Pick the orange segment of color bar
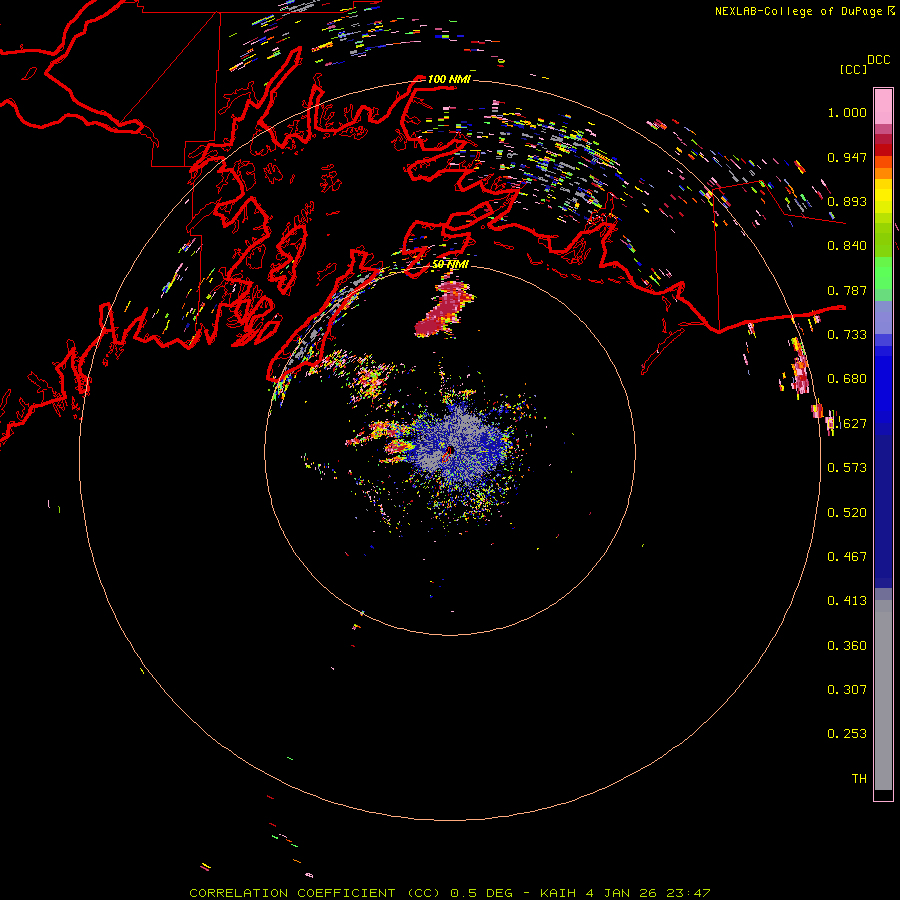 click(883, 173)
